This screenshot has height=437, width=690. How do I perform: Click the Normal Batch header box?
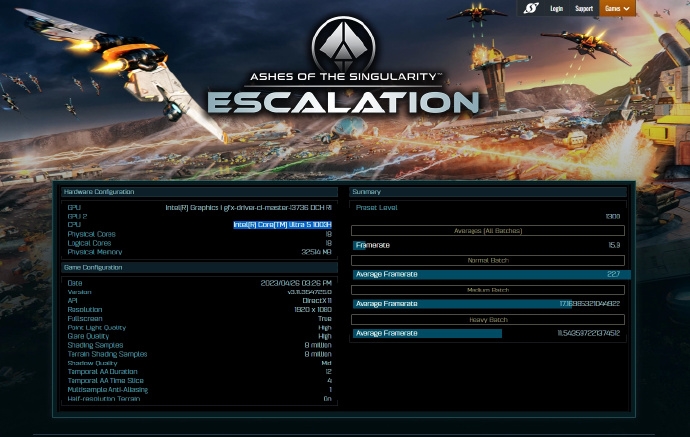(x=488, y=260)
